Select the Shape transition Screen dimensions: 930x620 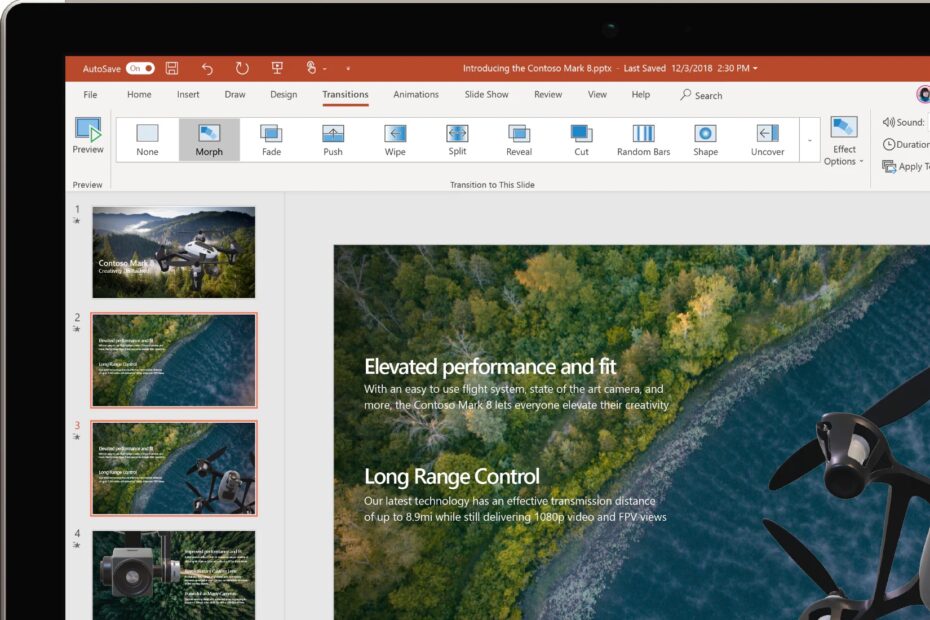click(x=705, y=140)
